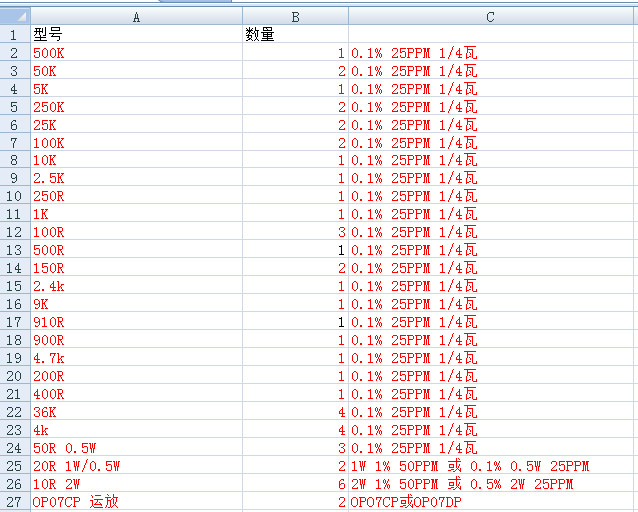Viewport: 638px width, 512px height.
Task: Select row 13 header
Action: pos(14,250)
